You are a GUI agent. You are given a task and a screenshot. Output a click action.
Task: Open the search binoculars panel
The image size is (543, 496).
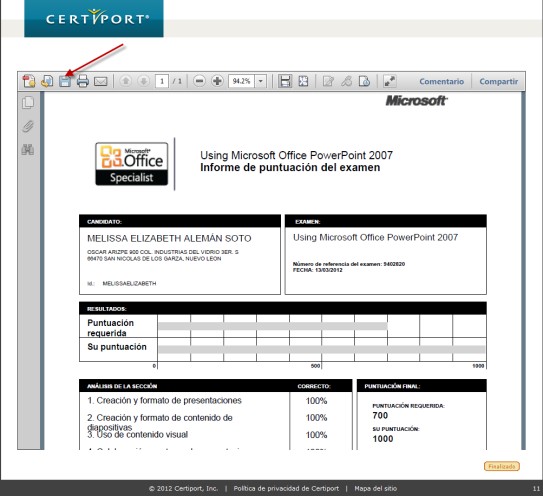[x=28, y=150]
